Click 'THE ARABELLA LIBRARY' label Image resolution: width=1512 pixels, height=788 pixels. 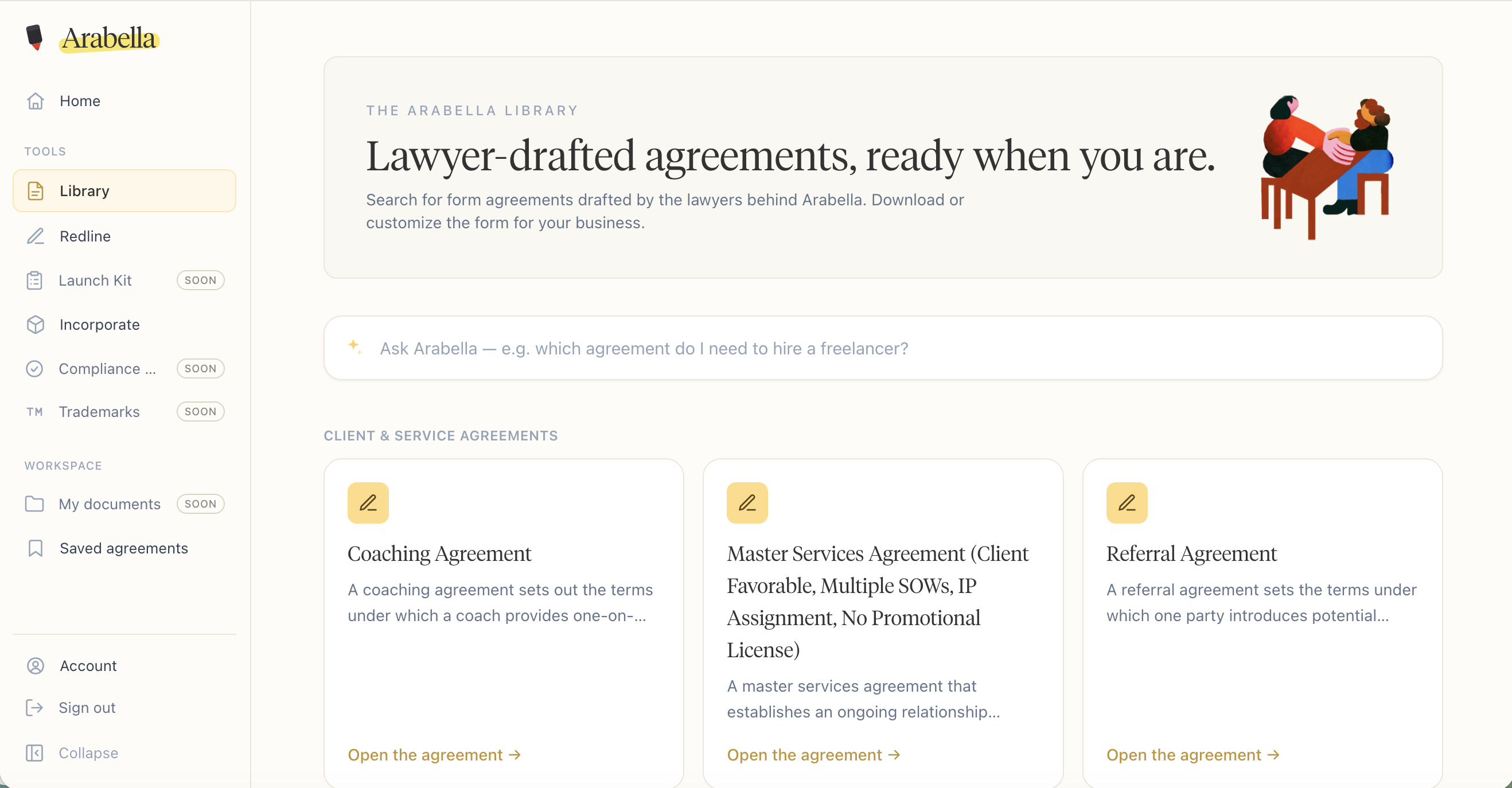473,111
